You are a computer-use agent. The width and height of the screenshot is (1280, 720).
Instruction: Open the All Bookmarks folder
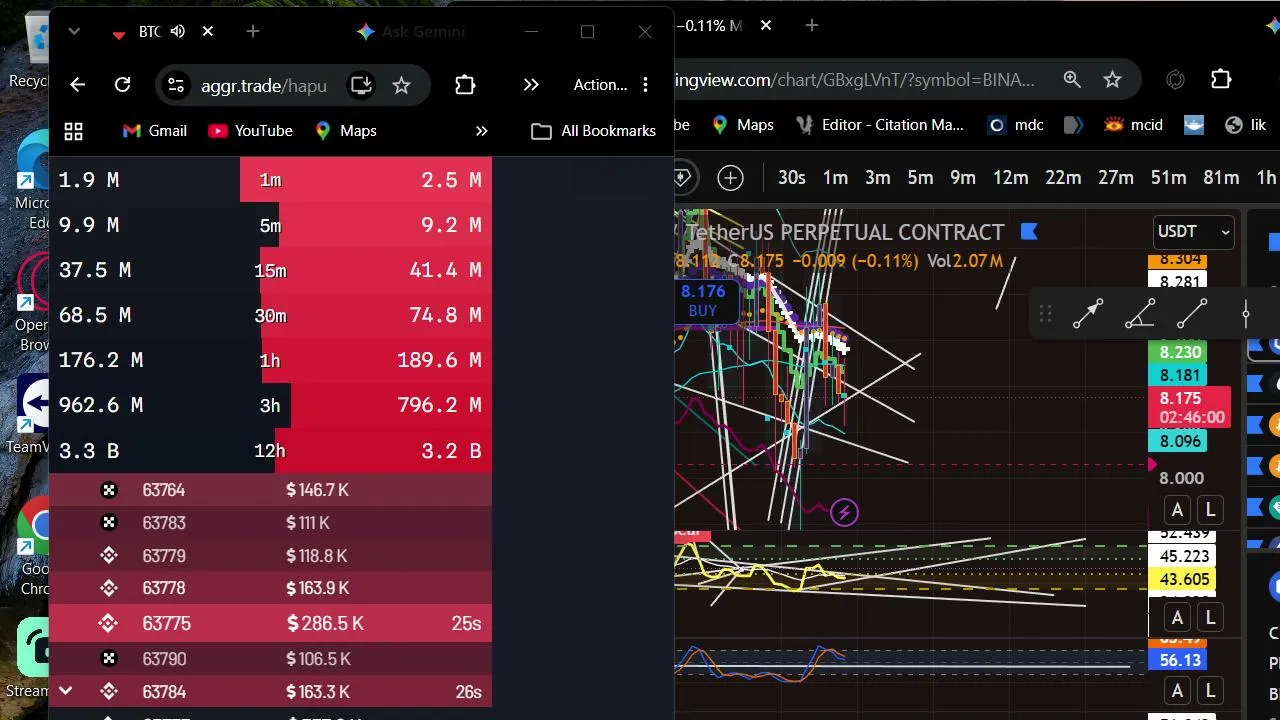(594, 131)
